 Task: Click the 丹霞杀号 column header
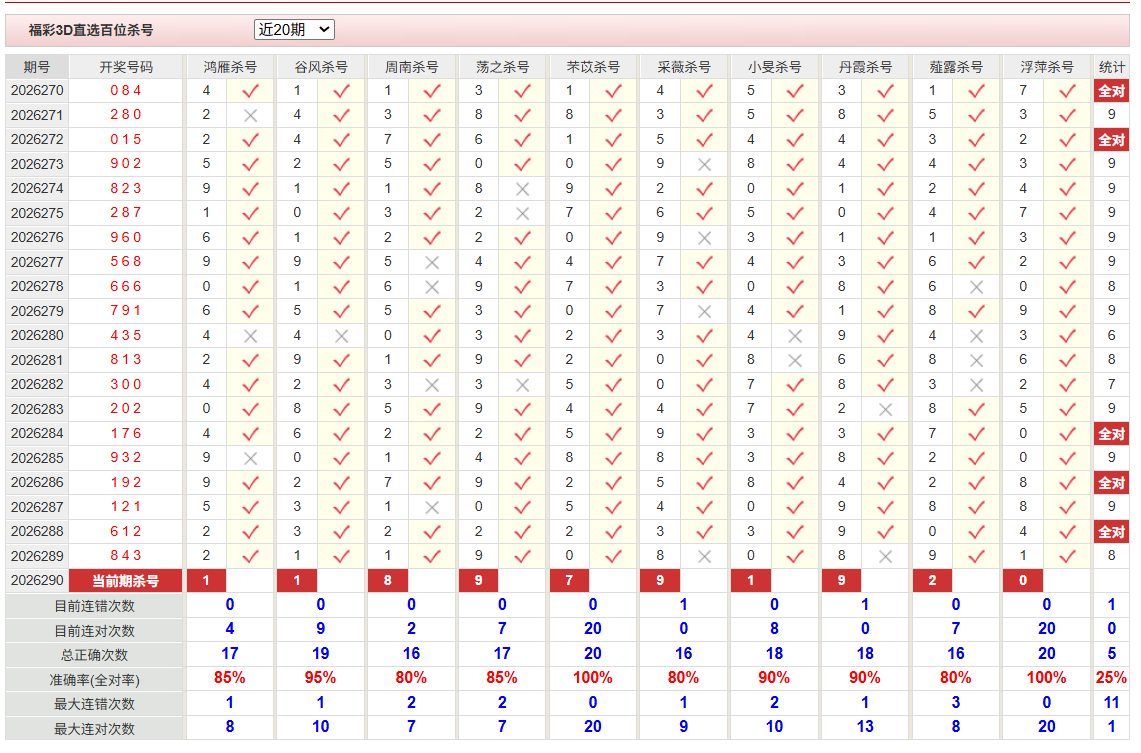click(x=865, y=67)
